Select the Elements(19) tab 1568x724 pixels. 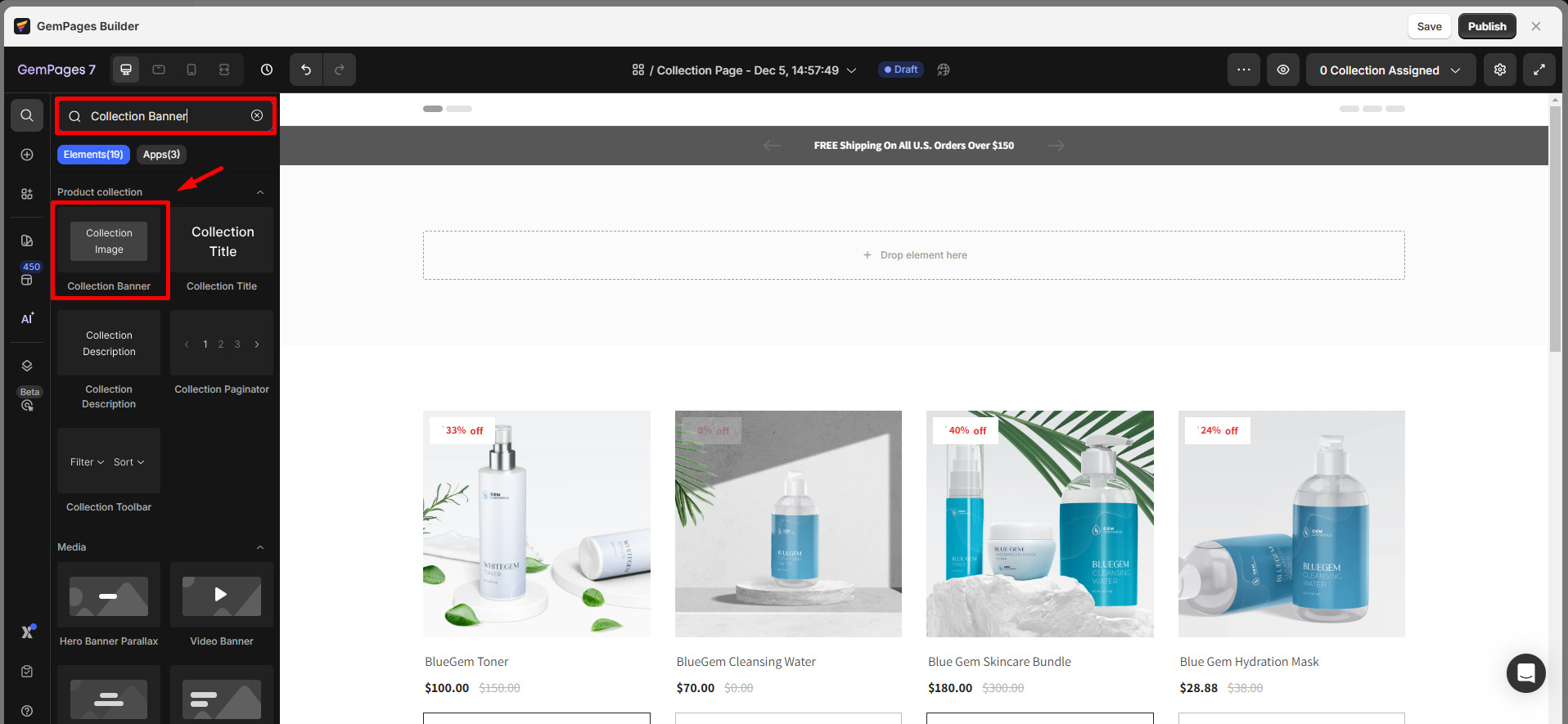click(93, 155)
